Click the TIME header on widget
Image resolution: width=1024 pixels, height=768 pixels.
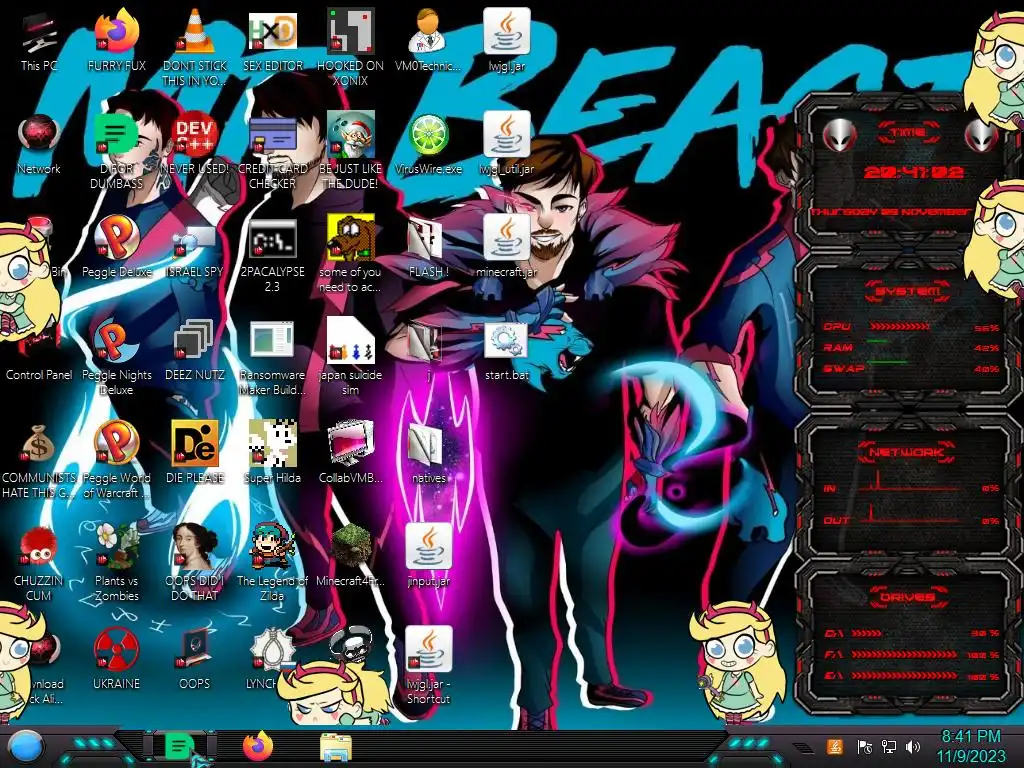[908, 132]
